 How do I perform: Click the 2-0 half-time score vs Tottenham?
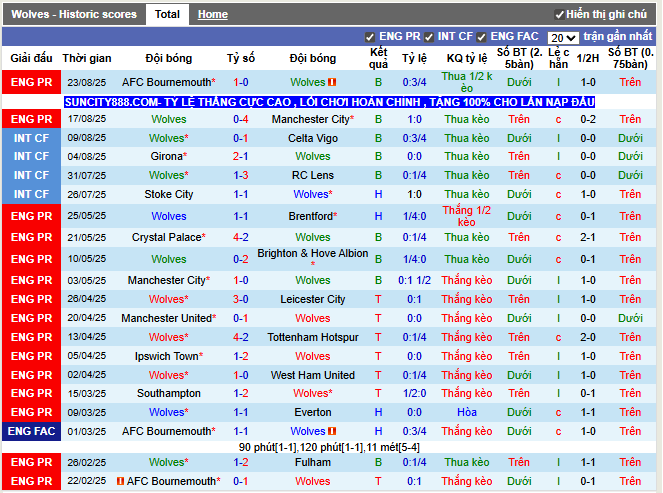click(588, 337)
